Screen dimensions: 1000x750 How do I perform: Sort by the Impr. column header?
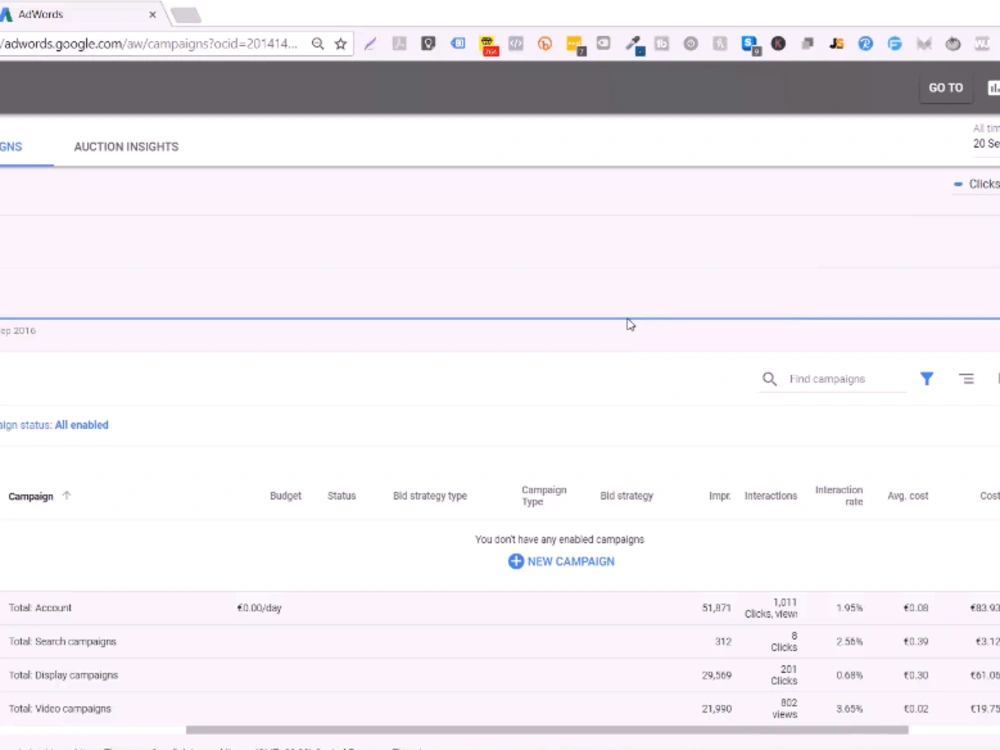(719, 496)
